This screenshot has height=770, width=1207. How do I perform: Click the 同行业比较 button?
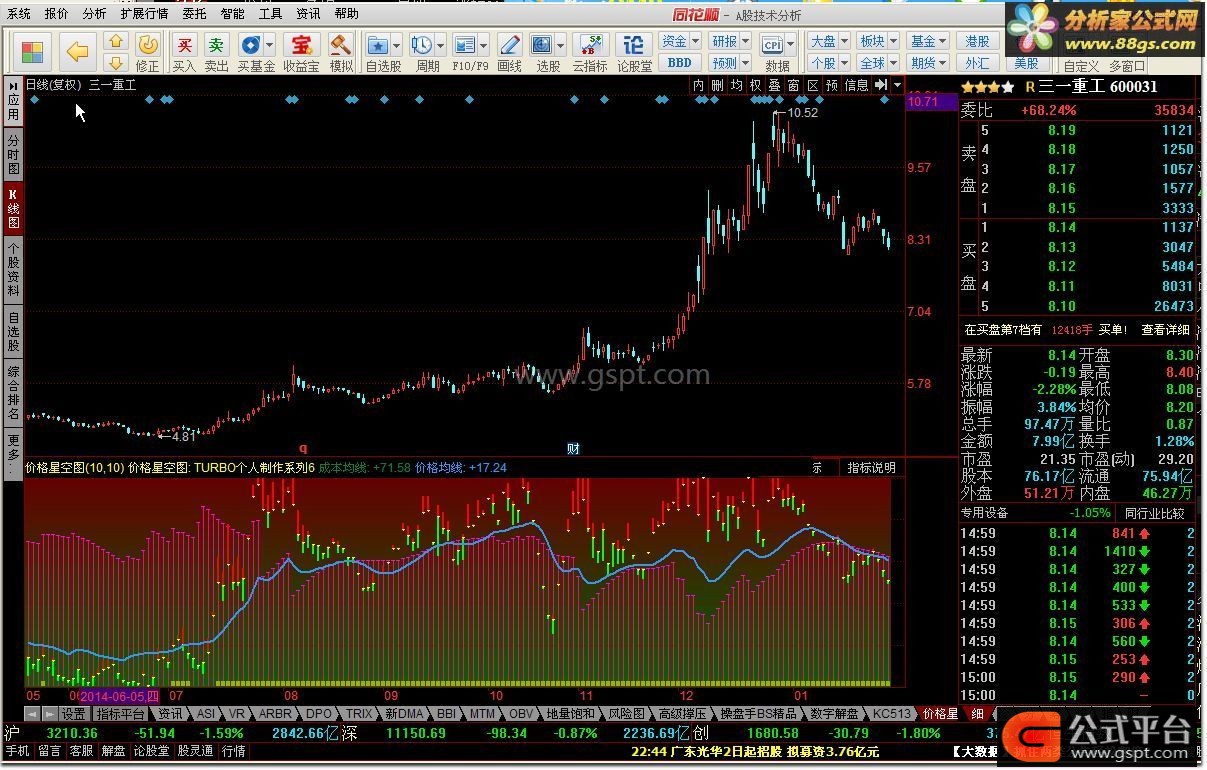(1154, 513)
